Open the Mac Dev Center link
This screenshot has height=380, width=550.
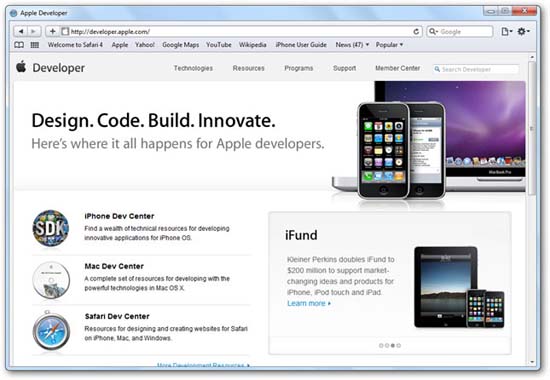114,266
